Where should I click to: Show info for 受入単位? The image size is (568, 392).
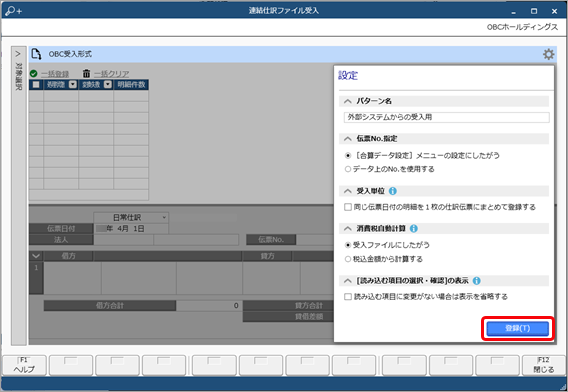393,191
